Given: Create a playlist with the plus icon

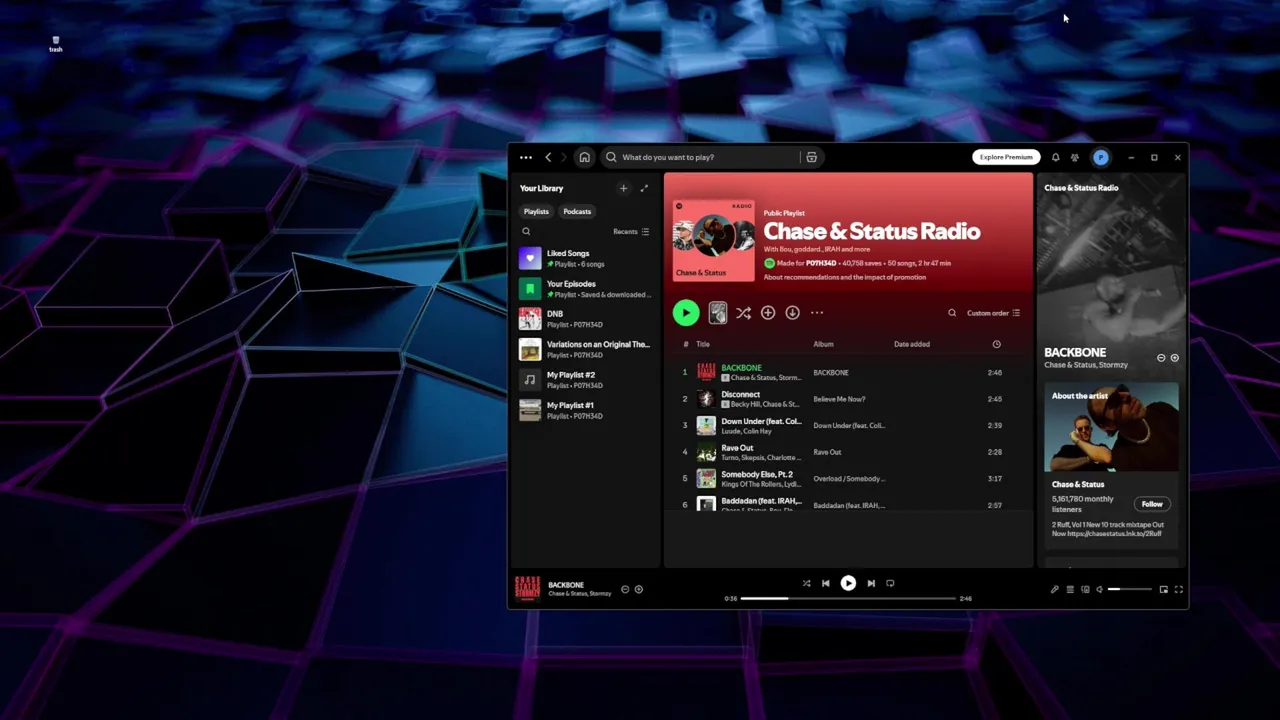Looking at the screenshot, I should pos(623,188).
